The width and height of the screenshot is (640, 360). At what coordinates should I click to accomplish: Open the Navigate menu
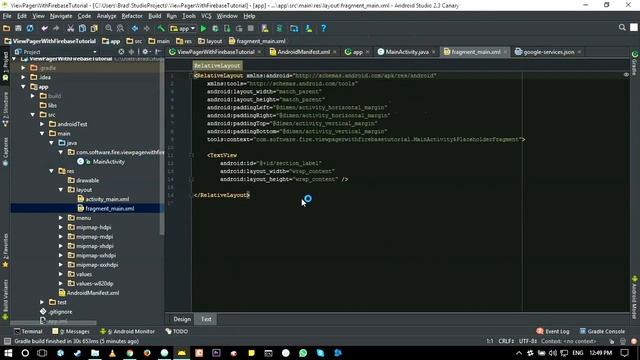(x=61, y=16)
